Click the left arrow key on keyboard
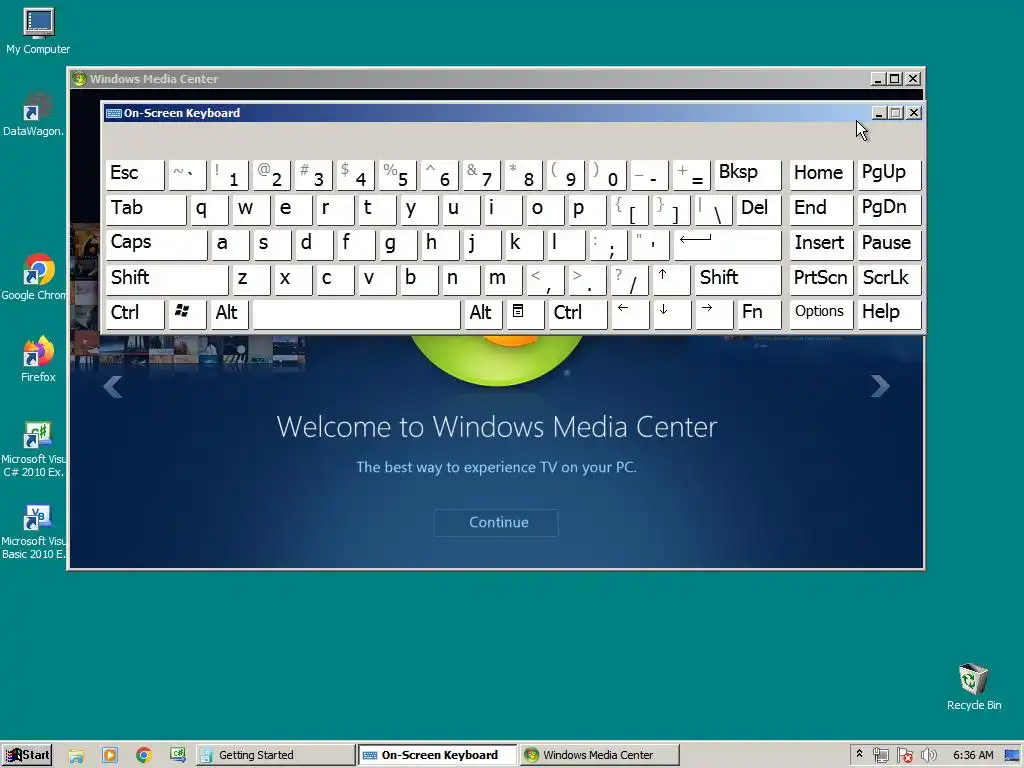Screen dimensions: 1024x768 [x=630, y=314]
